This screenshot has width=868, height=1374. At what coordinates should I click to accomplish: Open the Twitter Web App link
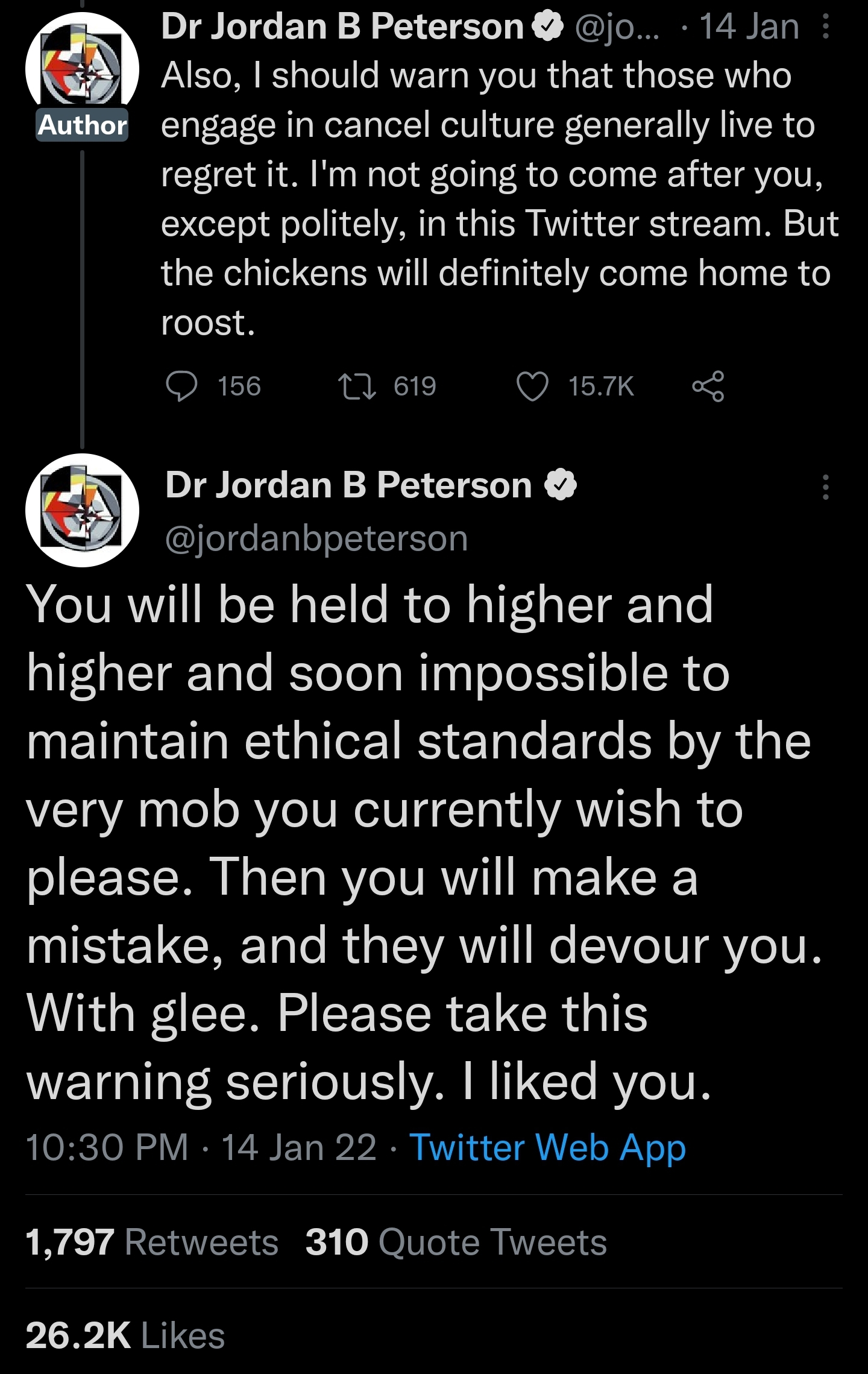[547, 1147]
